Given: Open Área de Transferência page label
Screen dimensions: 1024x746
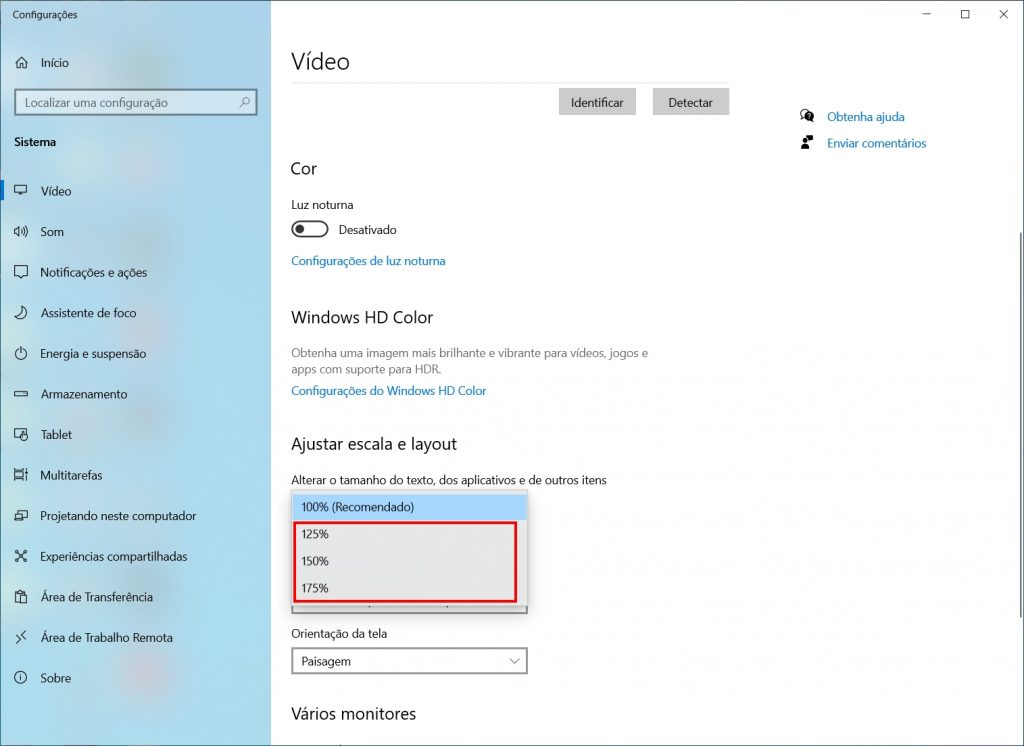Looking at the screenshot, I should (97, 597).
